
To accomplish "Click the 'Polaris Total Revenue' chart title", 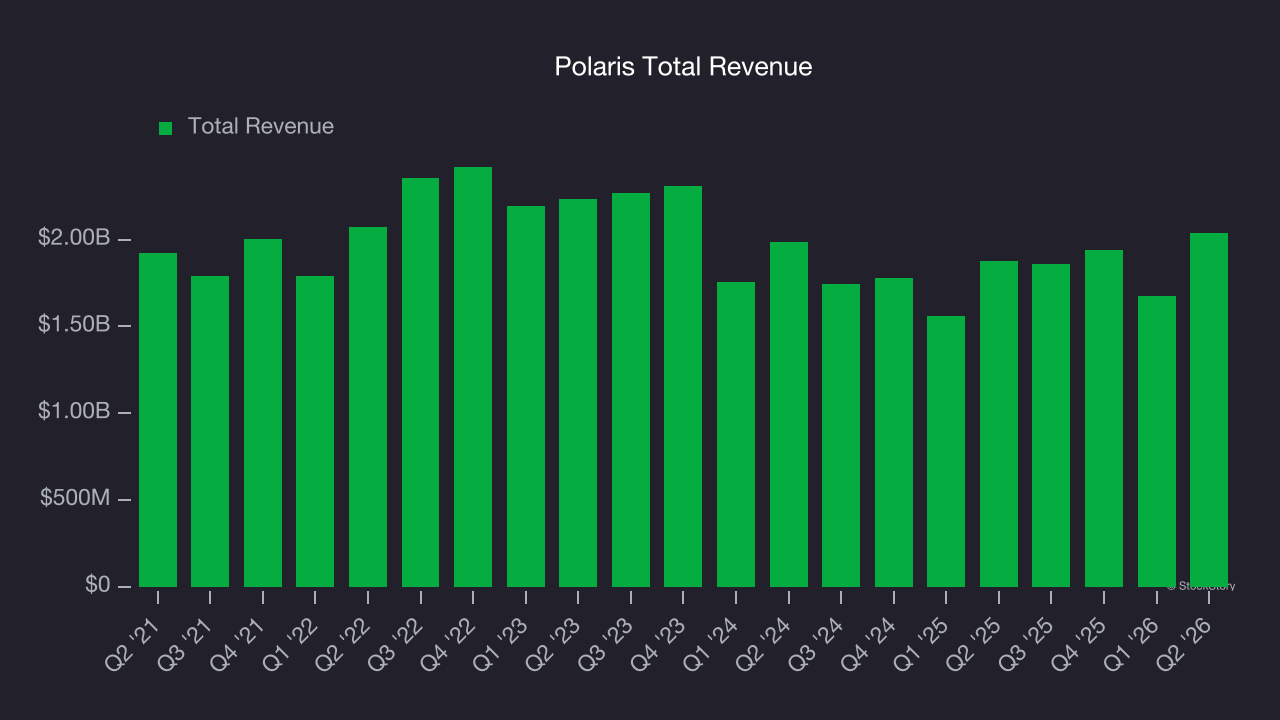I will tap(684, 67).
